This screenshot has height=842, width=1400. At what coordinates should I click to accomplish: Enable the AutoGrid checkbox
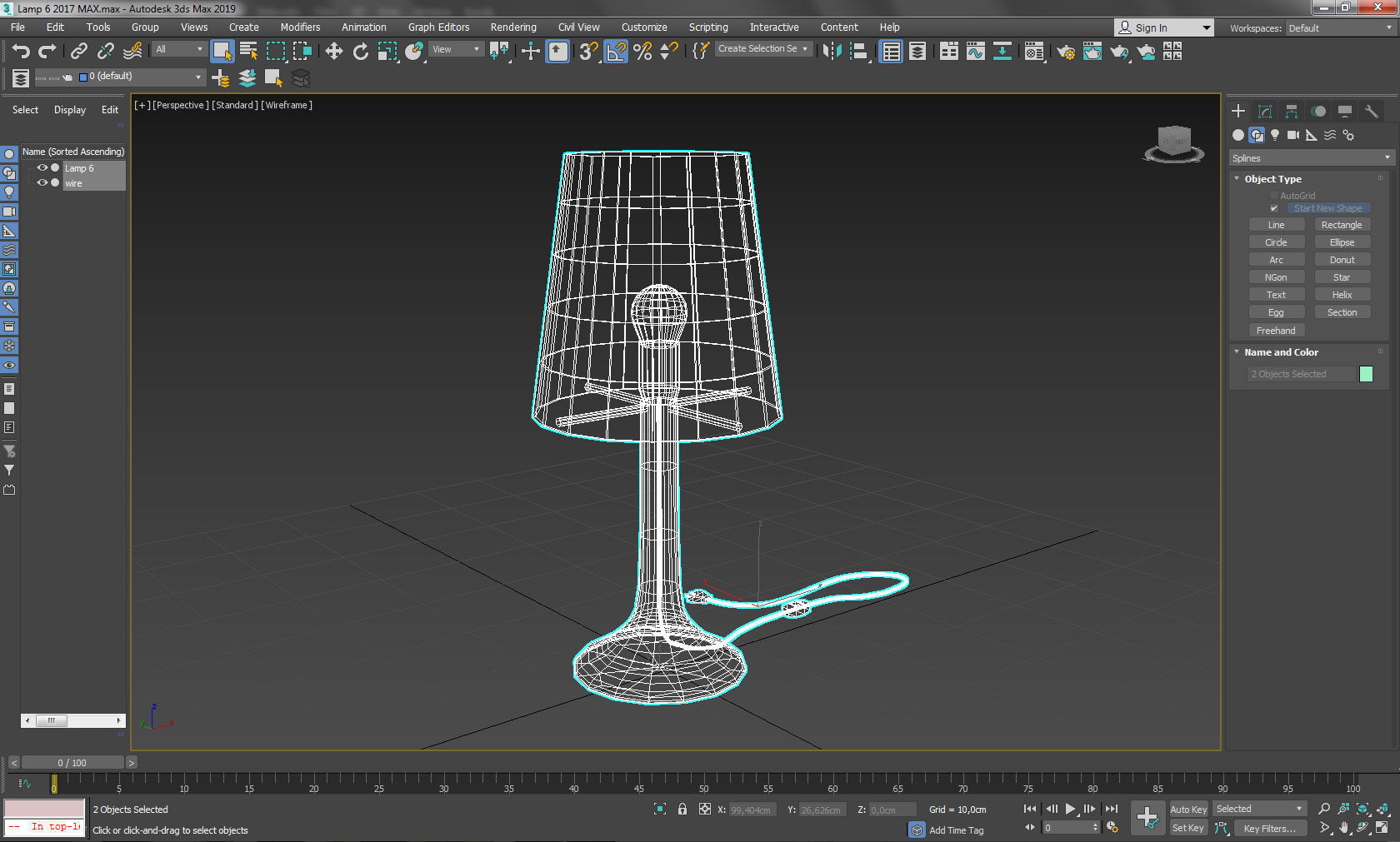pyautogui.click(x=1274, y=194)
